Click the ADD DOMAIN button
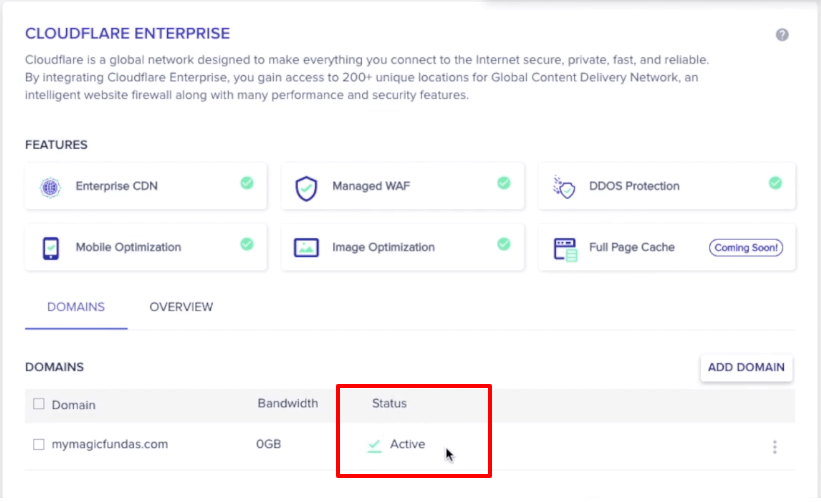821x502 pixels. pos(746,367)
